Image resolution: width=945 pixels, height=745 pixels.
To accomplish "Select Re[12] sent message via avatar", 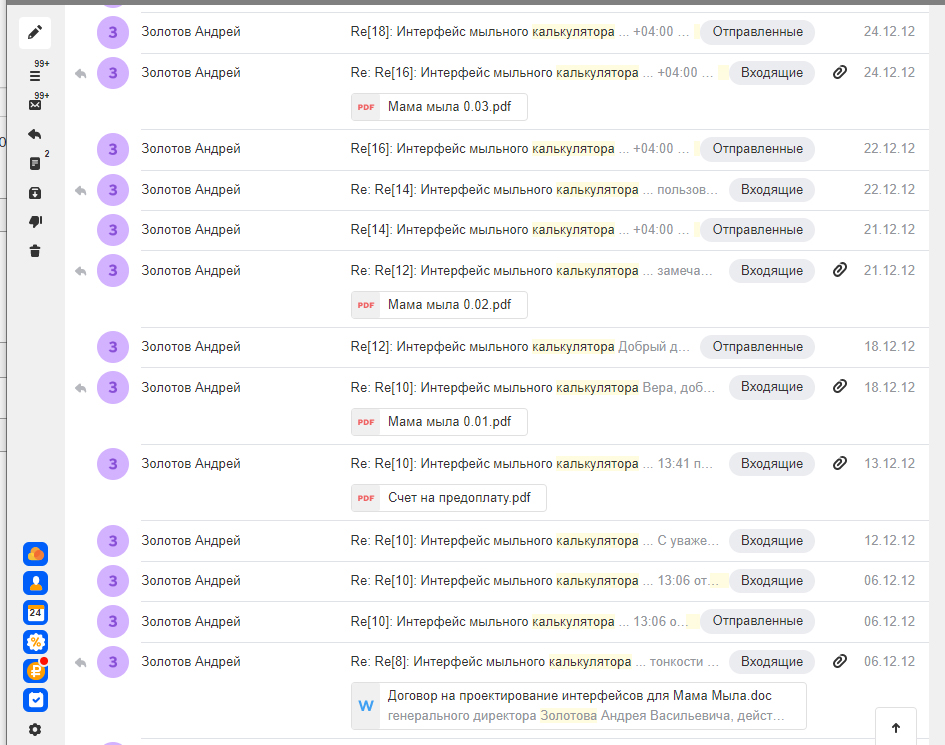I will 113,347.
